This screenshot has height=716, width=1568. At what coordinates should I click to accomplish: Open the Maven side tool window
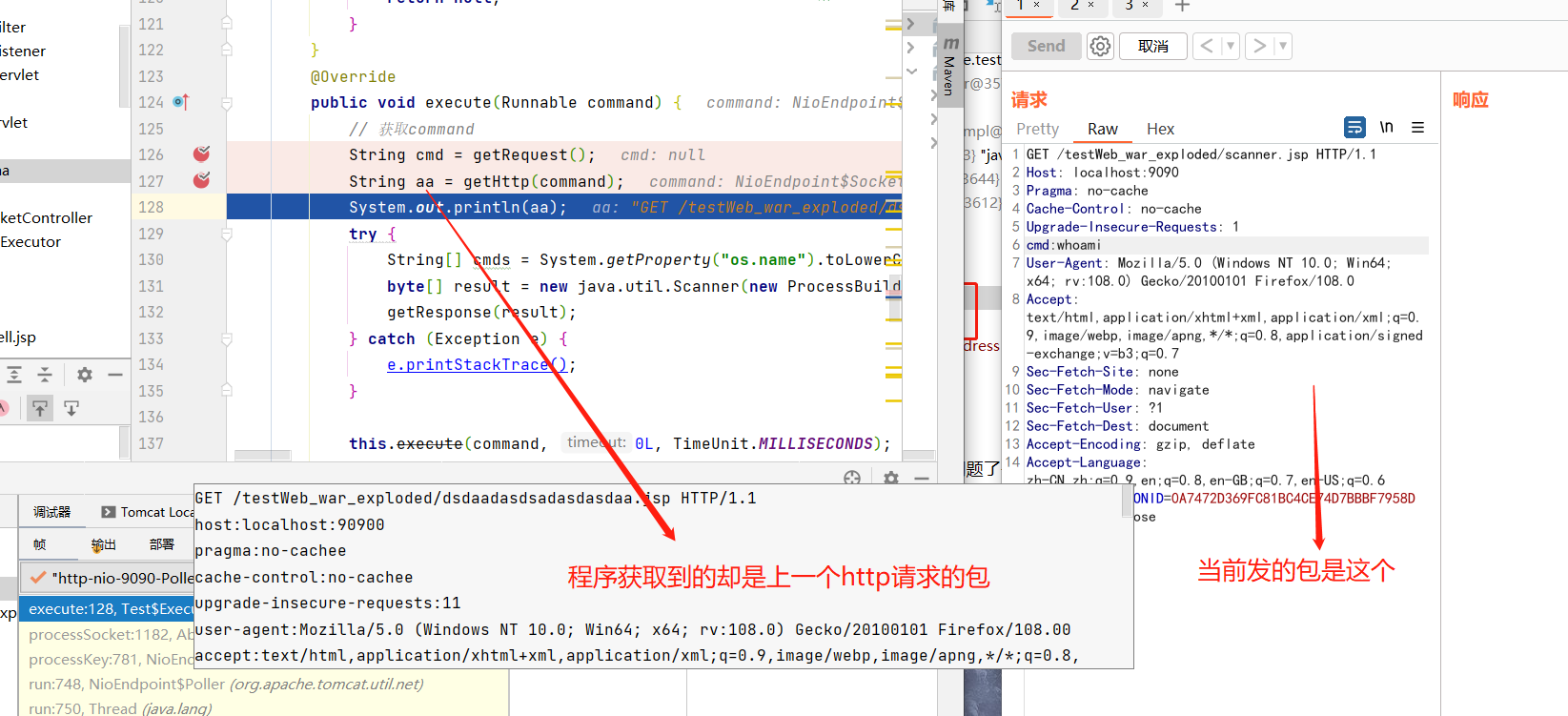[x=949, y=67]
